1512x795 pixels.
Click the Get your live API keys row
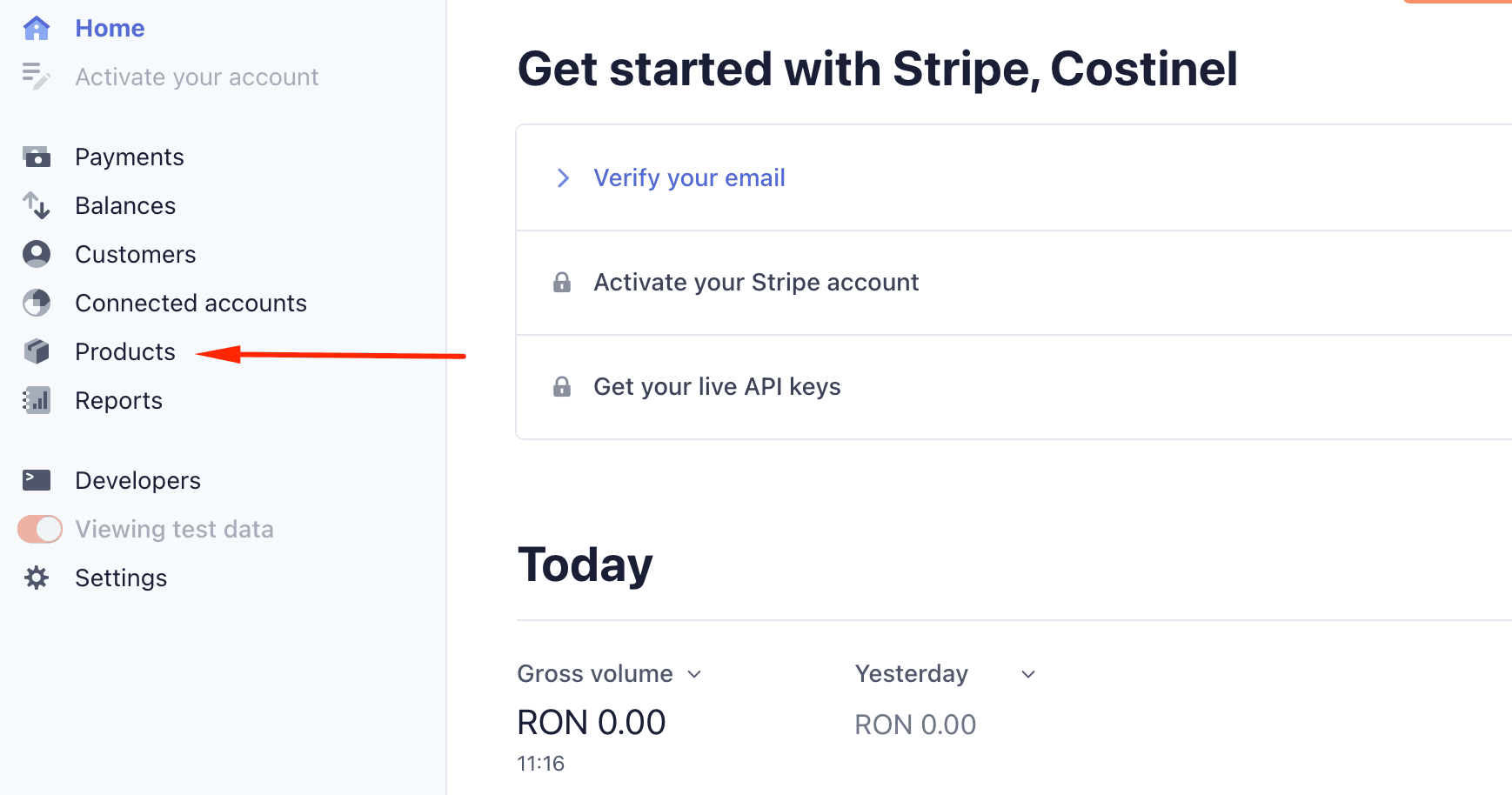point(1014,387)
